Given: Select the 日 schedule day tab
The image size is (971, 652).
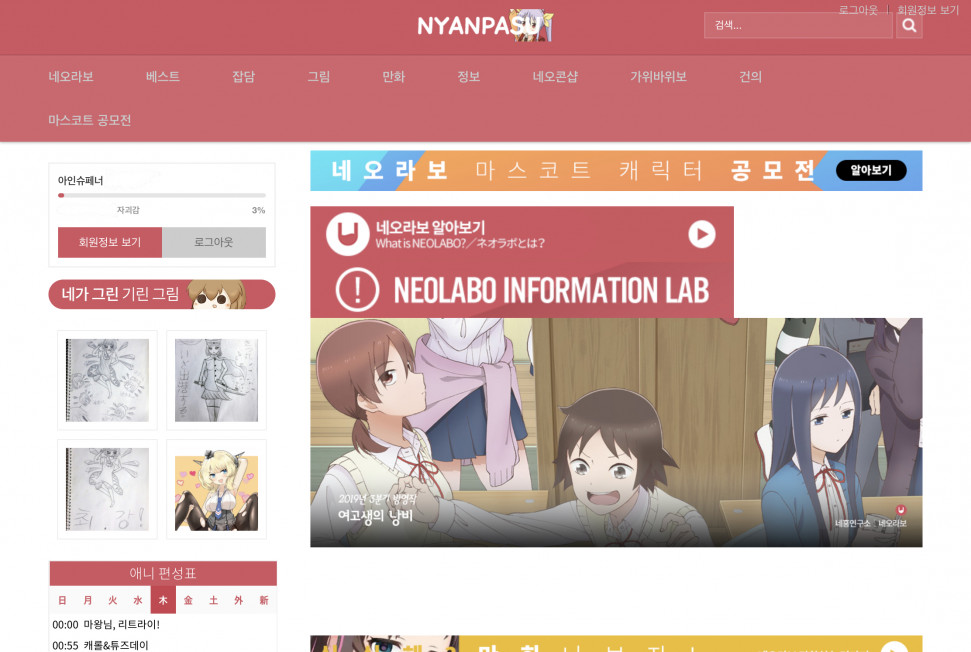Looking at the screenshot, I should 62,600.
